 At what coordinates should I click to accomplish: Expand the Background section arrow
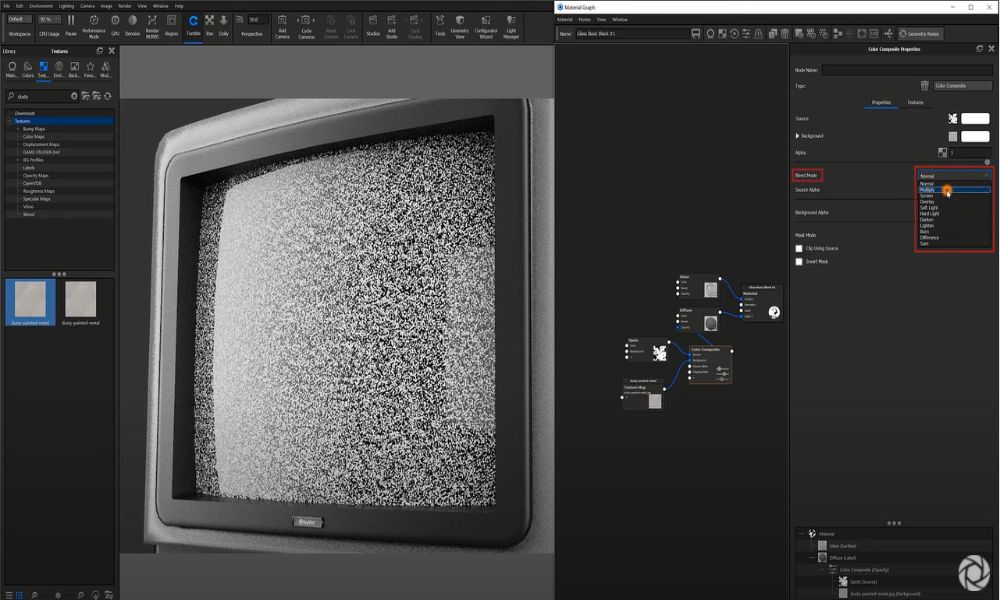click(x=798, y=136)
